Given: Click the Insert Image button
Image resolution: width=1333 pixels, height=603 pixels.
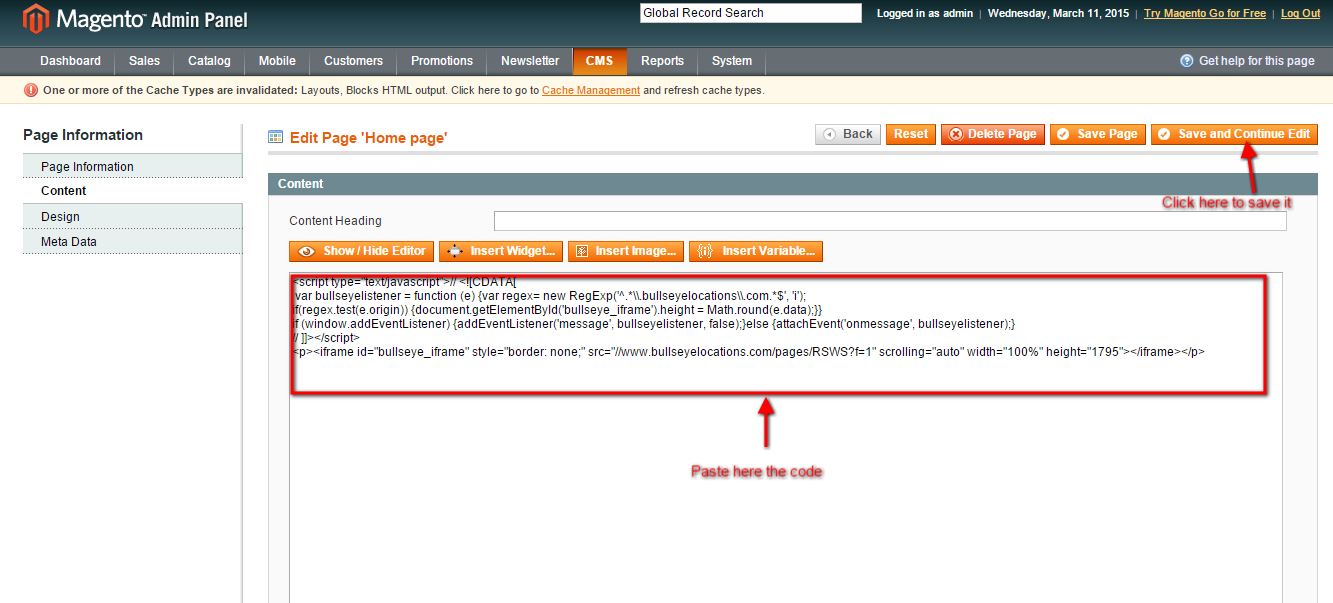Looking at the screenshot, I should click(x=626, y=251).
